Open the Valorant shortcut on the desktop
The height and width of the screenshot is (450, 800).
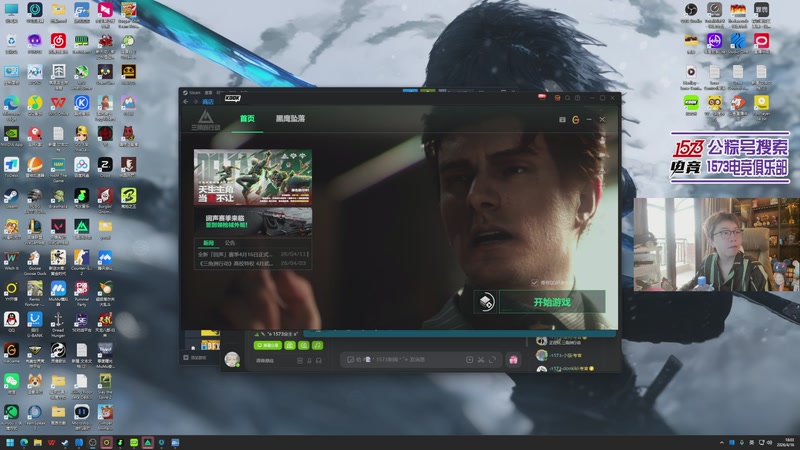click(58, 229)
